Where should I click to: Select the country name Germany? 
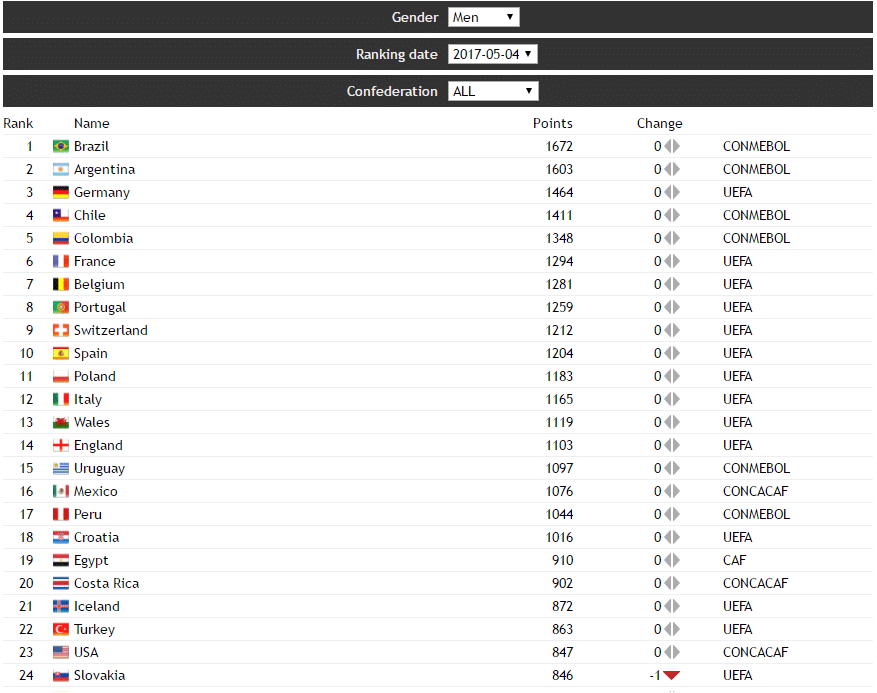[x=102, y=192]
